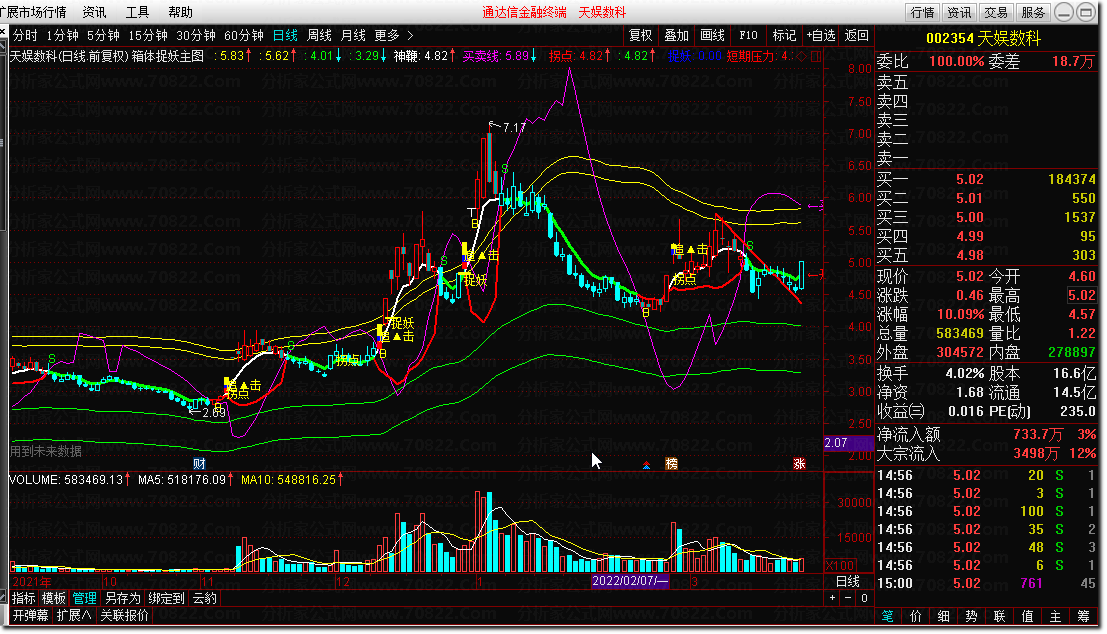Open the 资讯 menu in menu bar
The width and height of the screenshot is (1107, 634).
[94, 12]
